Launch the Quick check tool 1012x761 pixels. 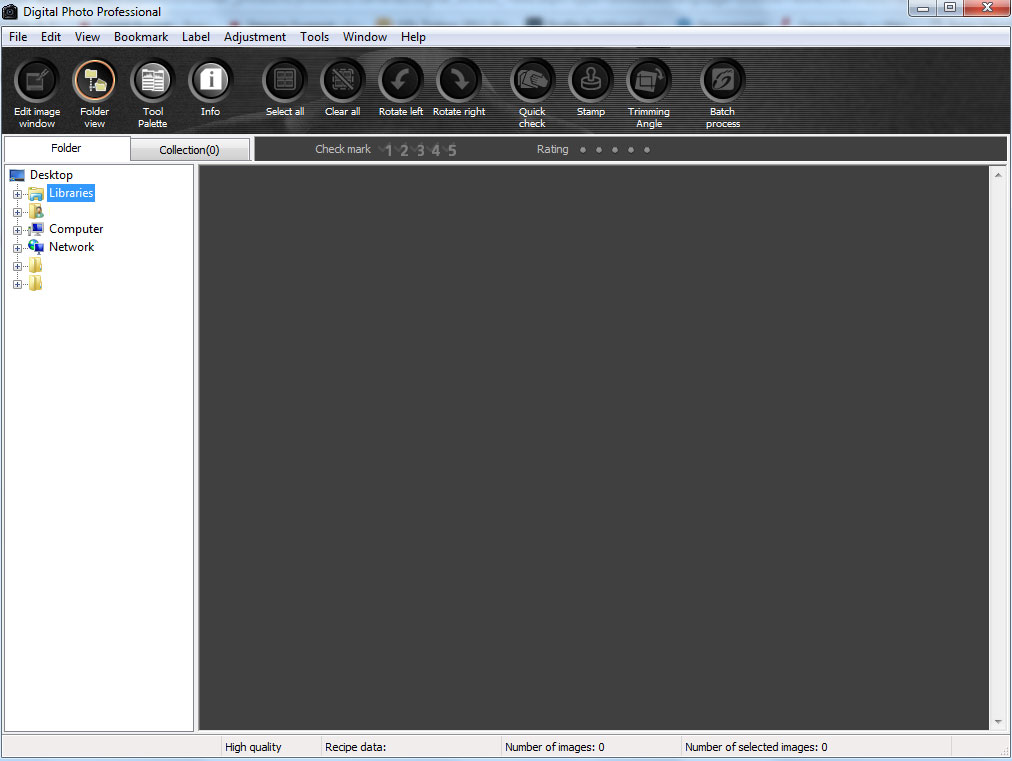532,82
